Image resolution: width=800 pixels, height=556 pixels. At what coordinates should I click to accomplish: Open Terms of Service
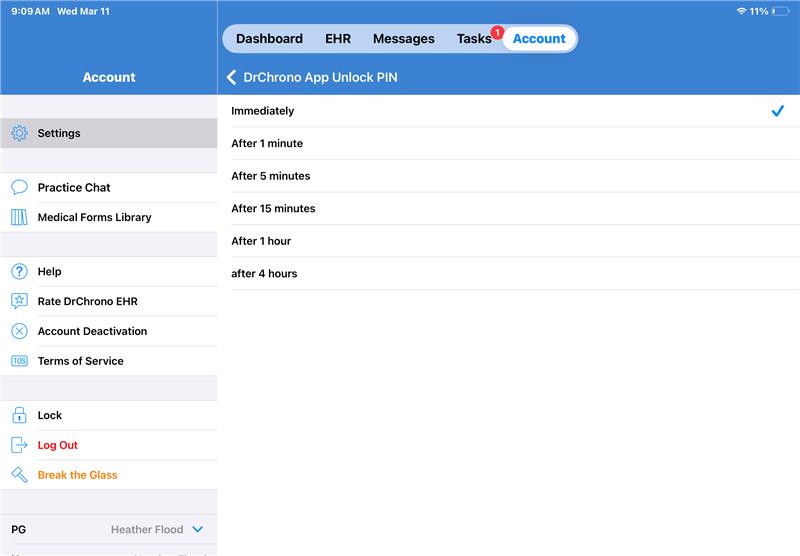[109, 361]
